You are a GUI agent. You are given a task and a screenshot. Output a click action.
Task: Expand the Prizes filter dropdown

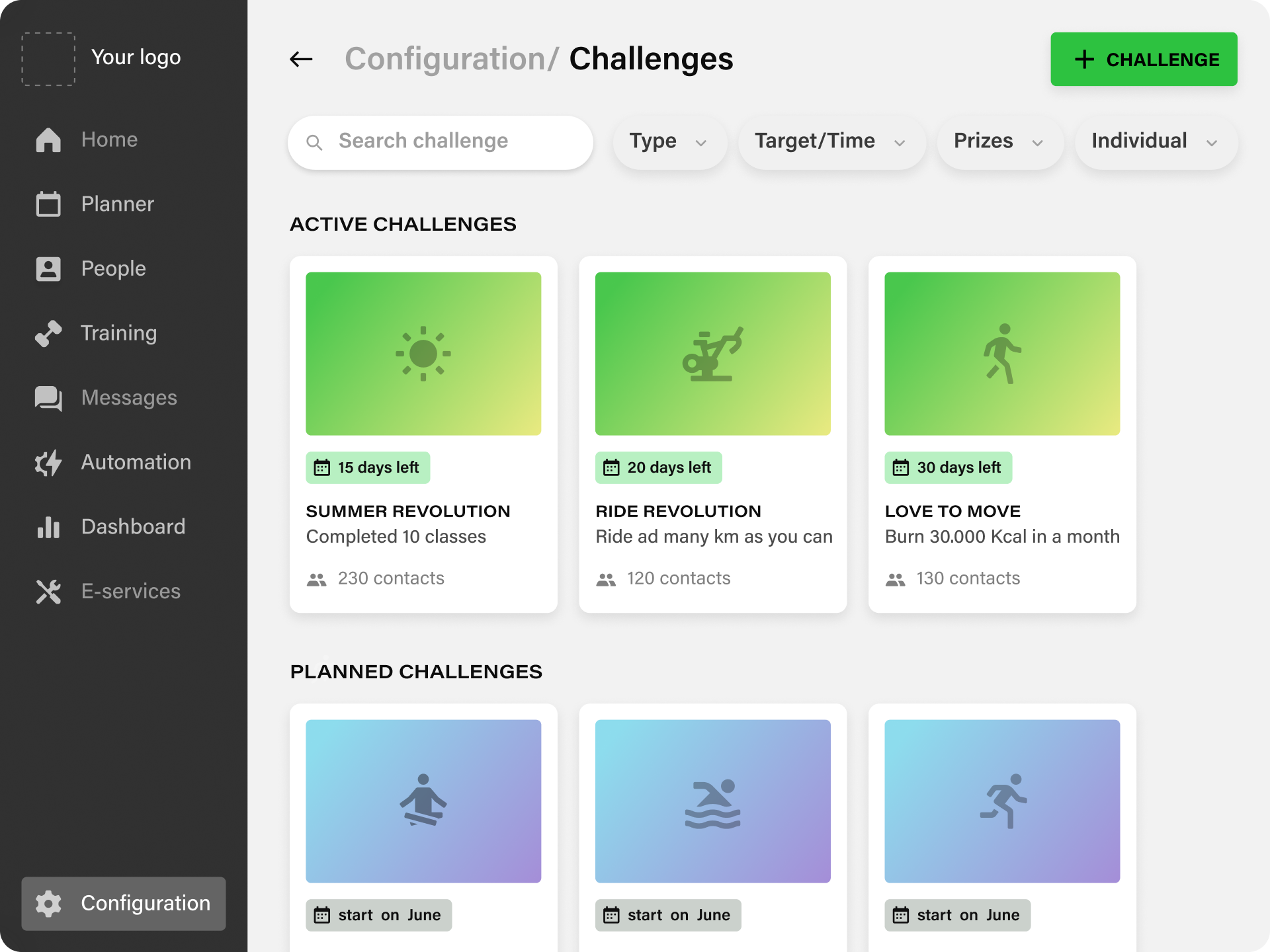(999, 141)
